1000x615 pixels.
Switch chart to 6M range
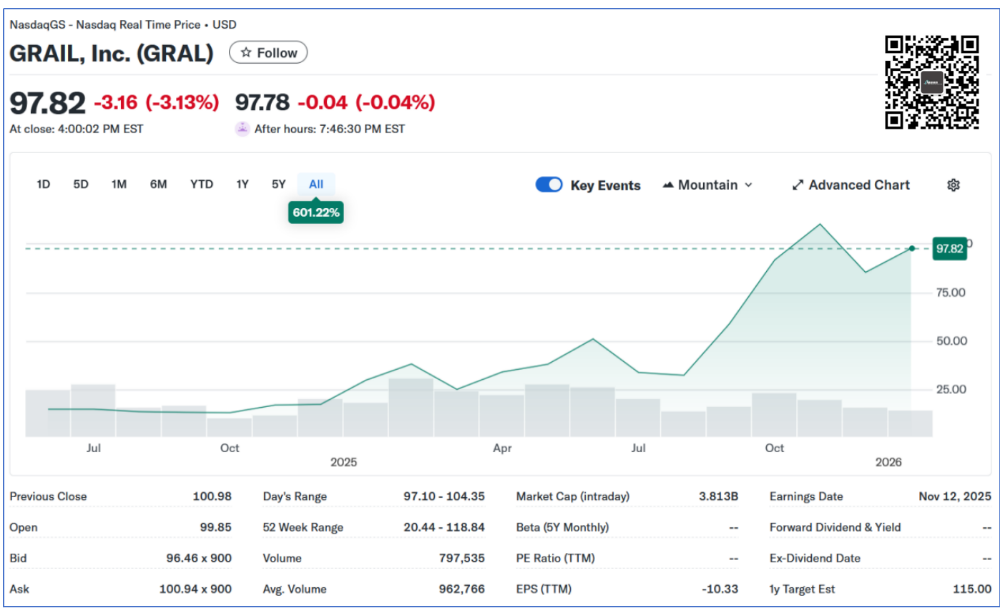[x=158, y=184]
